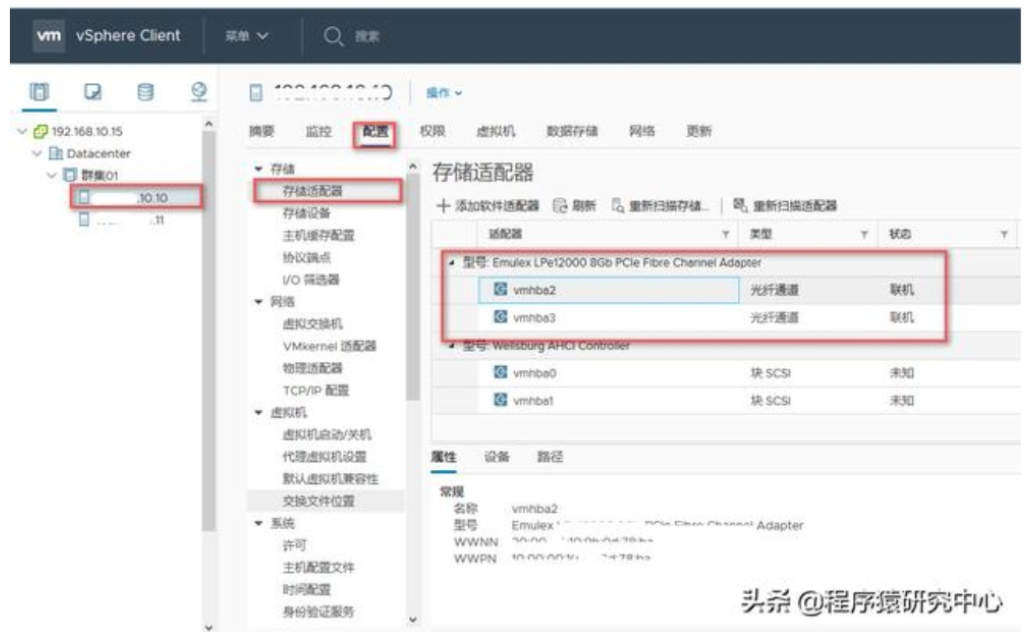Open the Networking view globe icon
Screen dimensions: 1030x642
tap(198, 92)
